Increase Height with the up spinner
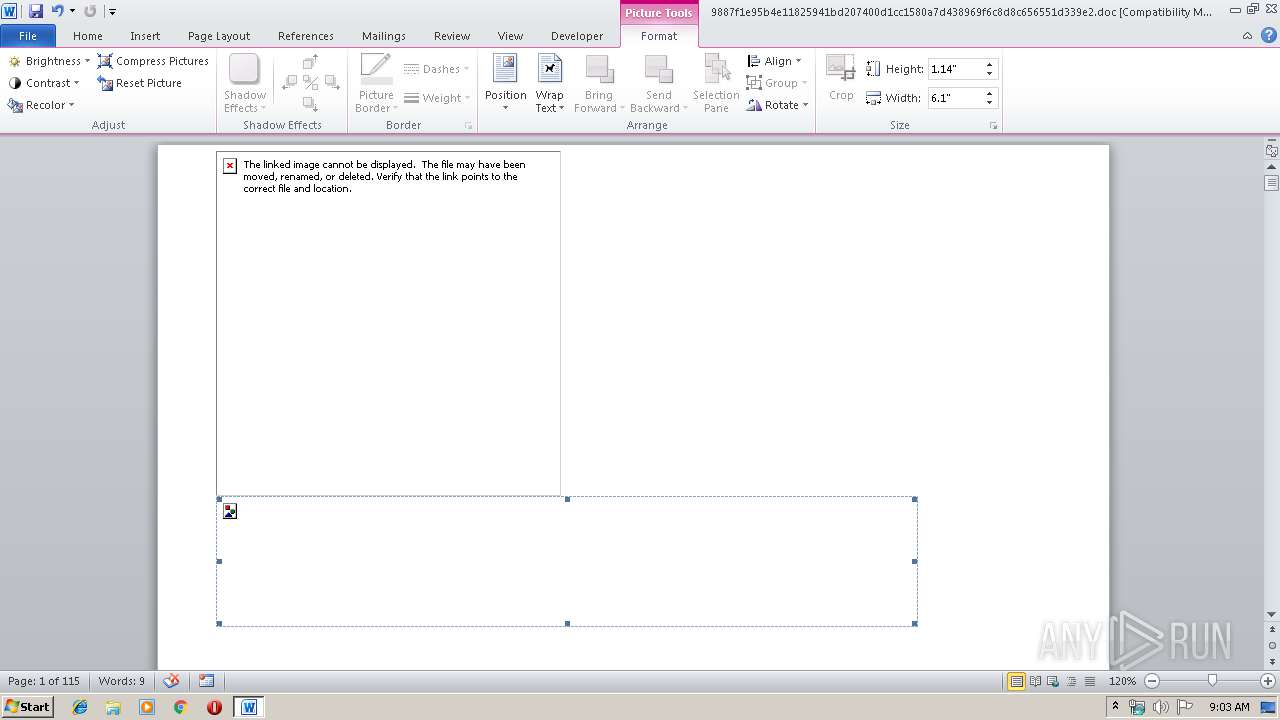Image resolution: width=1280 pixels, height=720 pixels. [x=990, y=65]
